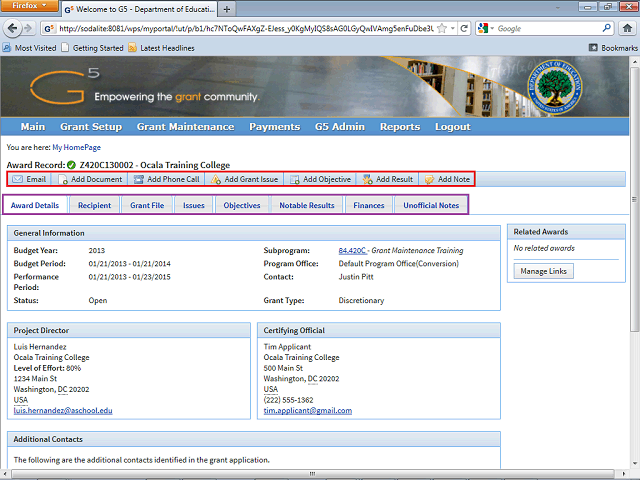Switch to the Recipient tab
This screenshot has height=480, width=640.
coord(95,205)
